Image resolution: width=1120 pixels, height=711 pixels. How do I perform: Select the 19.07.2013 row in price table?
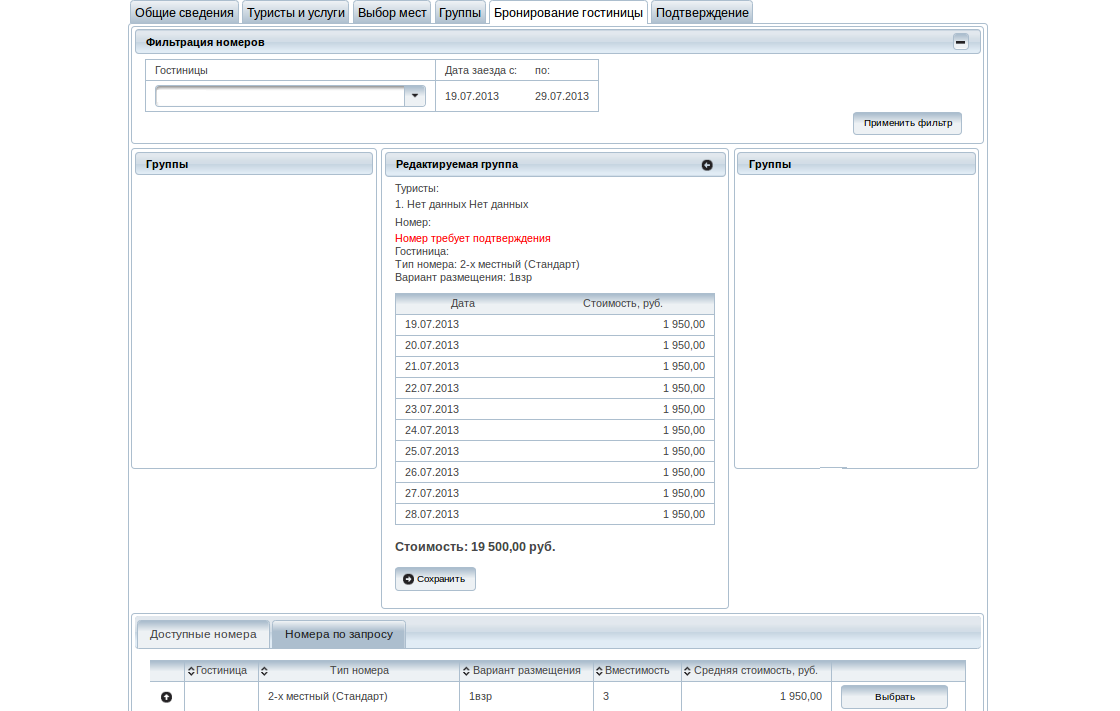555,324
